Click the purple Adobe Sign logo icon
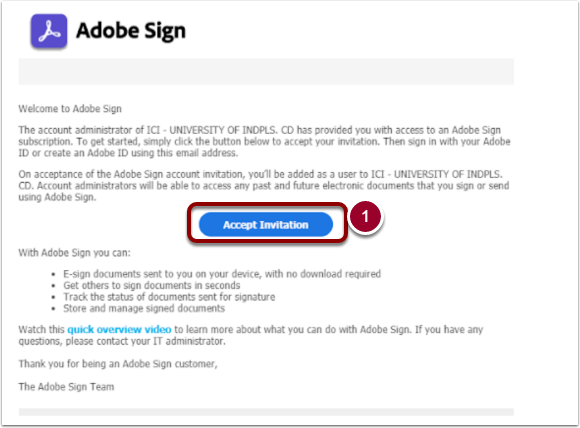This screenshot has width=580, height=428. tap(49, 31)
